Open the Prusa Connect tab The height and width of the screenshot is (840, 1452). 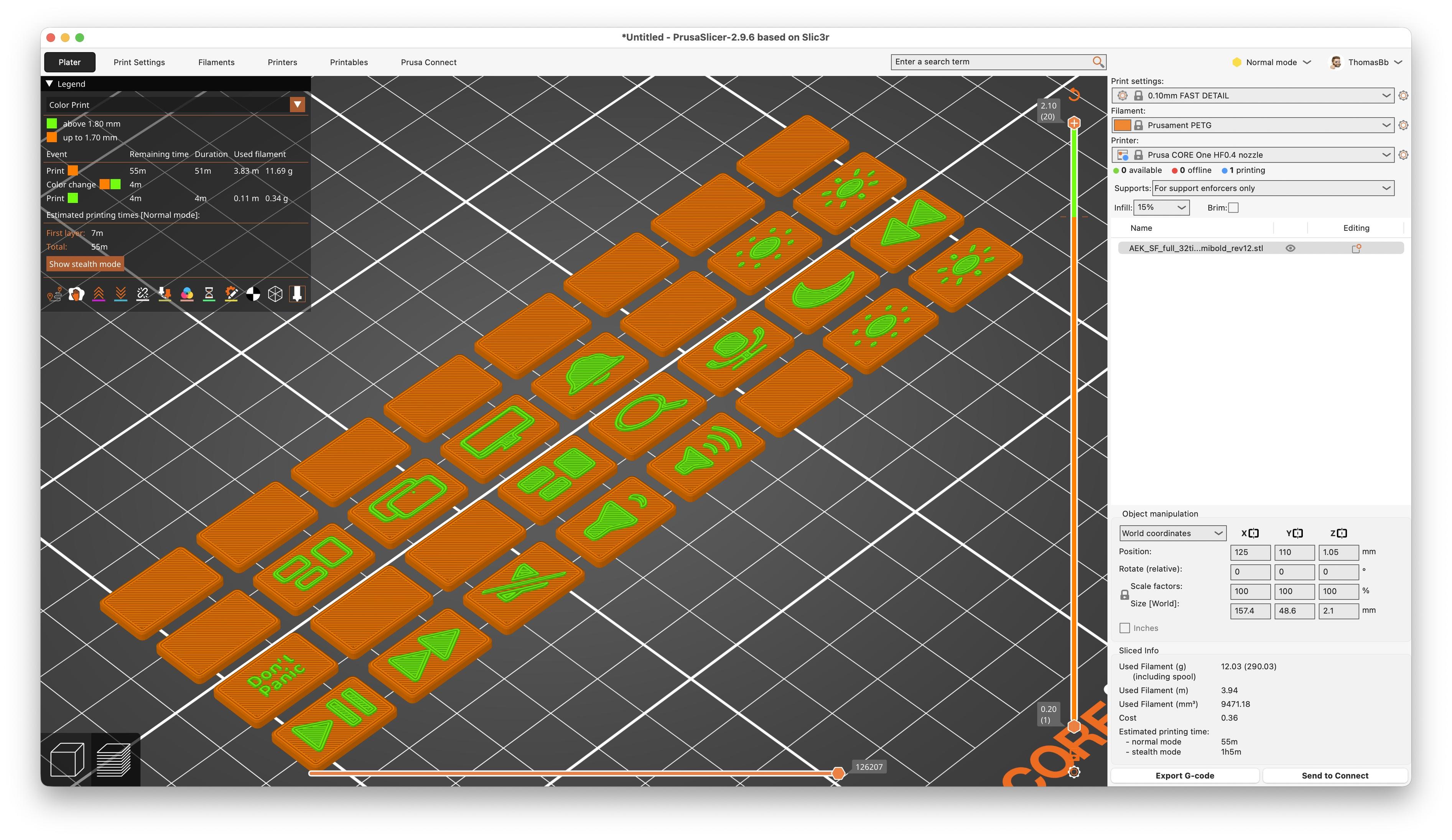pyautogui.click(x=429, y=62)
